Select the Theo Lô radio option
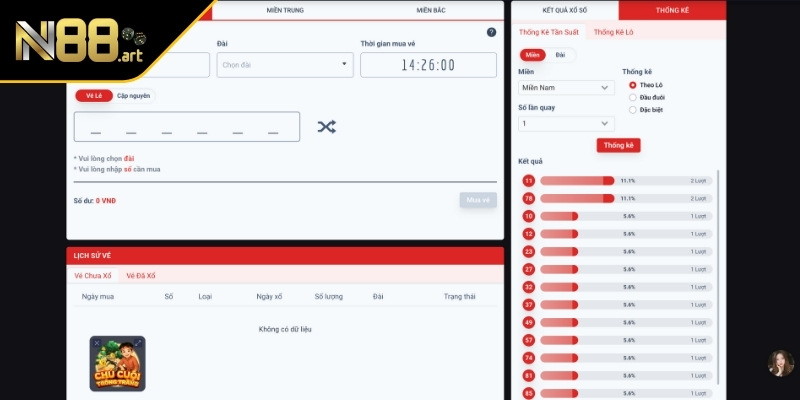The width and height of the screenshot is (800, 400). [633, 85]
